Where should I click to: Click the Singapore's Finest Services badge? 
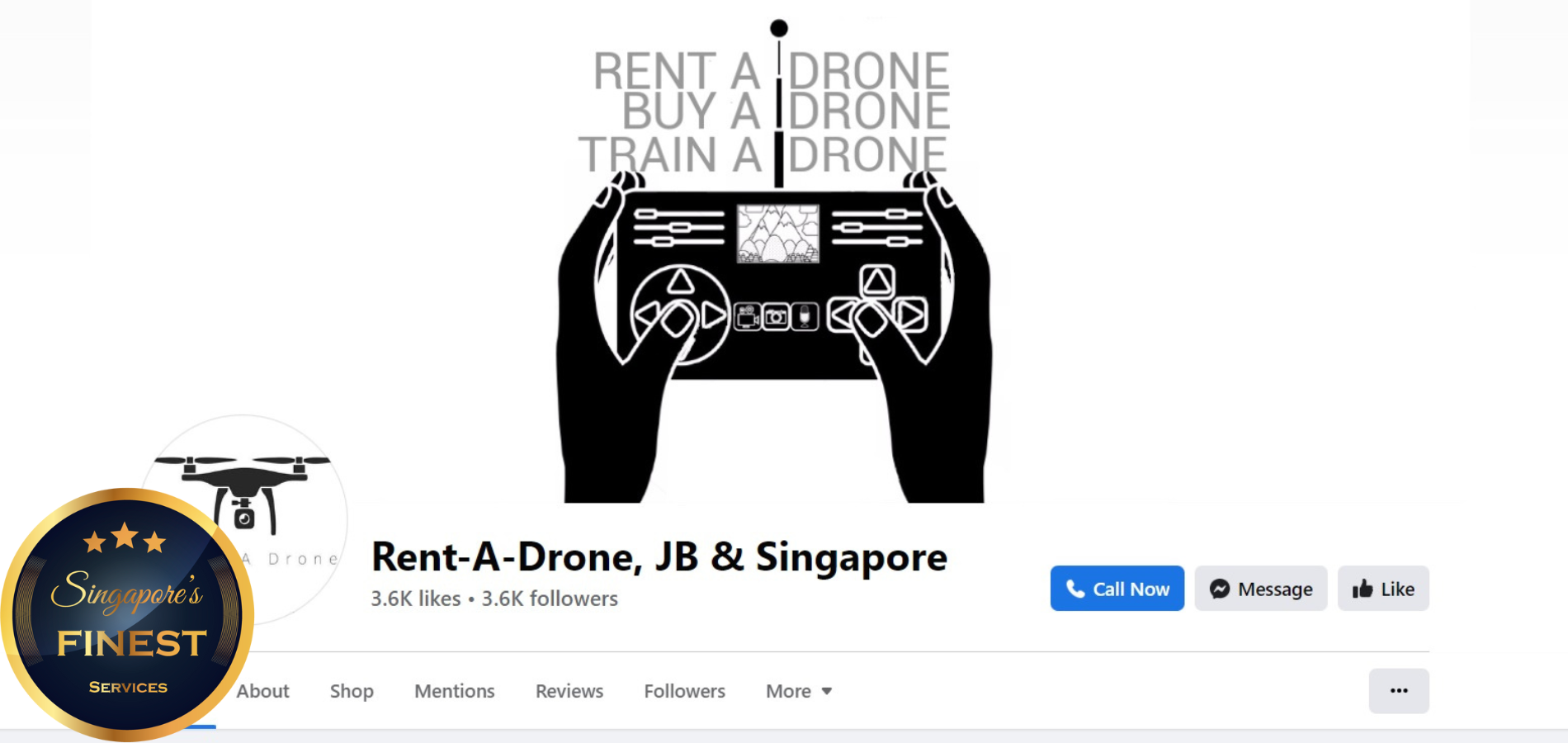[x=127, y=615]
